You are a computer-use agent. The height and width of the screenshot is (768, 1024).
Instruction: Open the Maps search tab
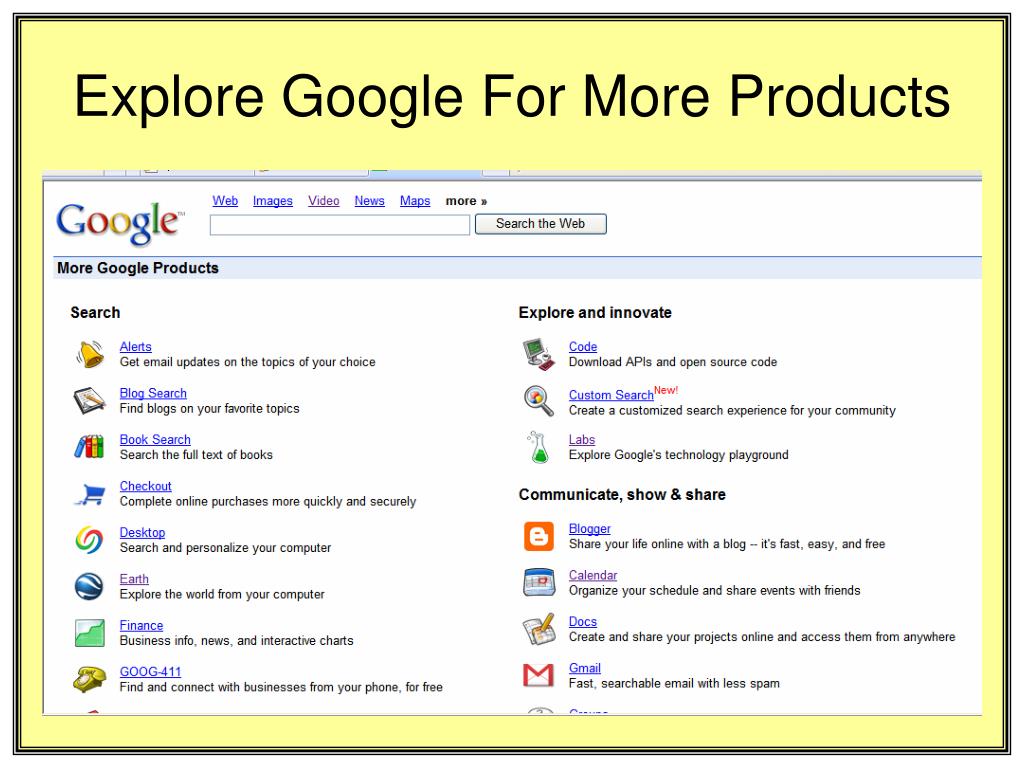(x=415, y=201)
